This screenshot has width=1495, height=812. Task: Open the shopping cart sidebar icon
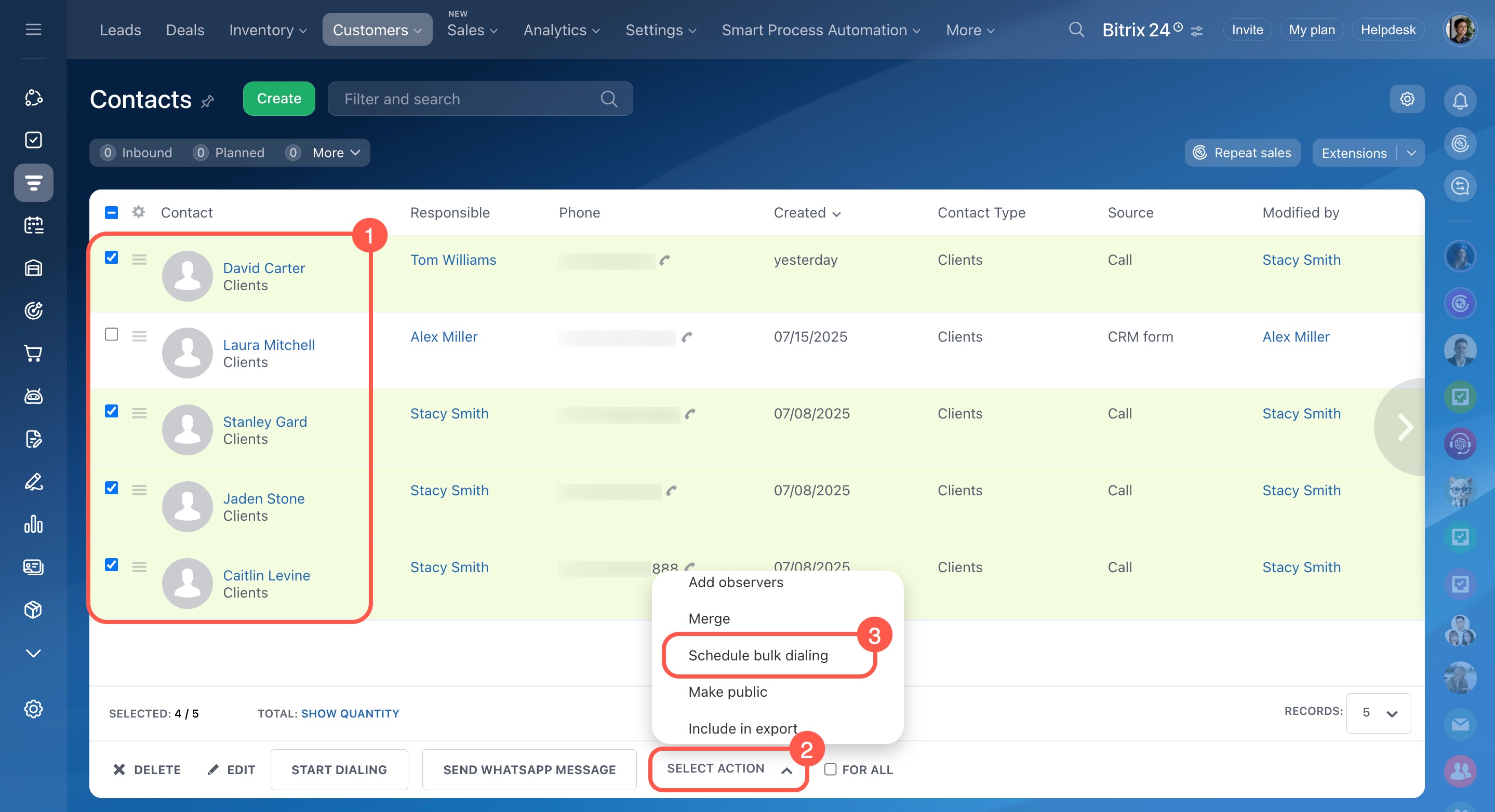click(33, 353)
